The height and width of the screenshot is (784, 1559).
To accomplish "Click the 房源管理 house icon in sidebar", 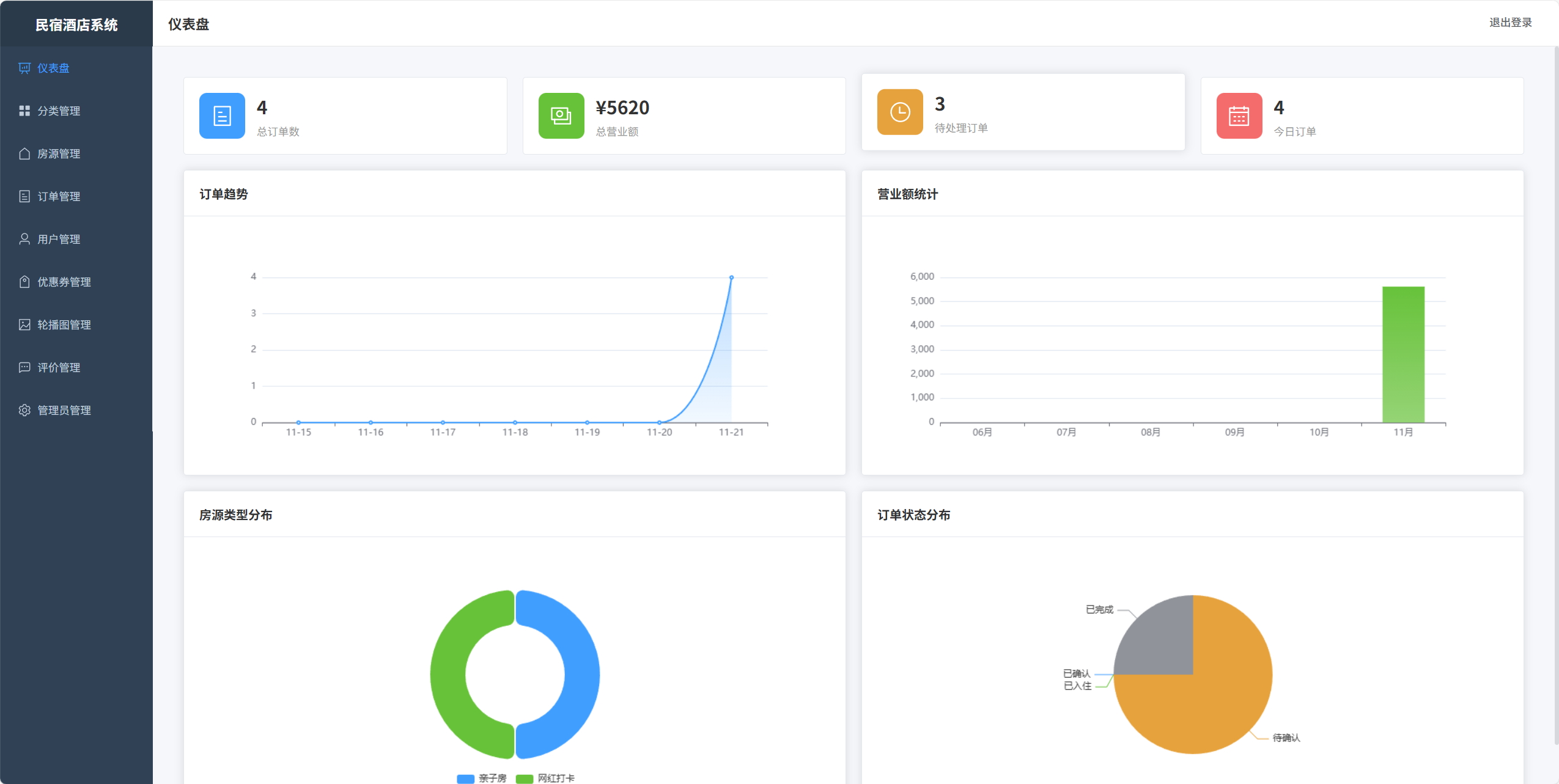I will click(x=24, y=153).
